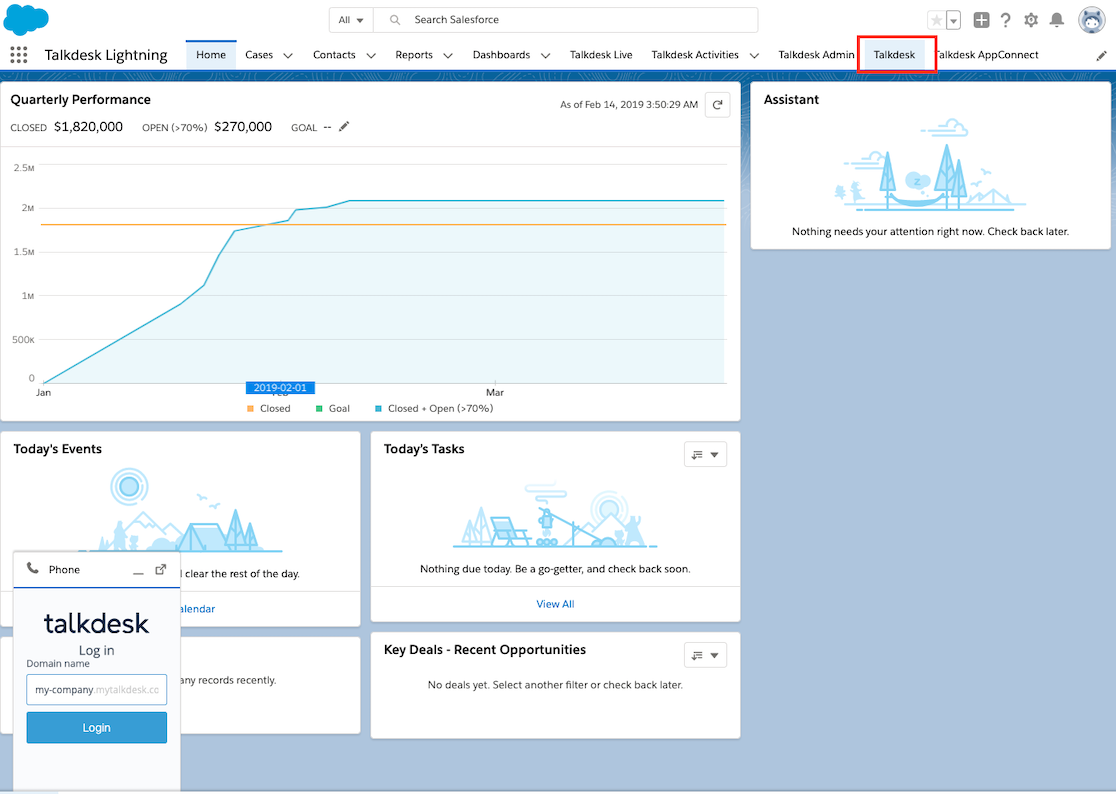This screenshot has height=794, width=1116.
Task: Open the Talkdesk Live tab
Action: coord(601,55)
